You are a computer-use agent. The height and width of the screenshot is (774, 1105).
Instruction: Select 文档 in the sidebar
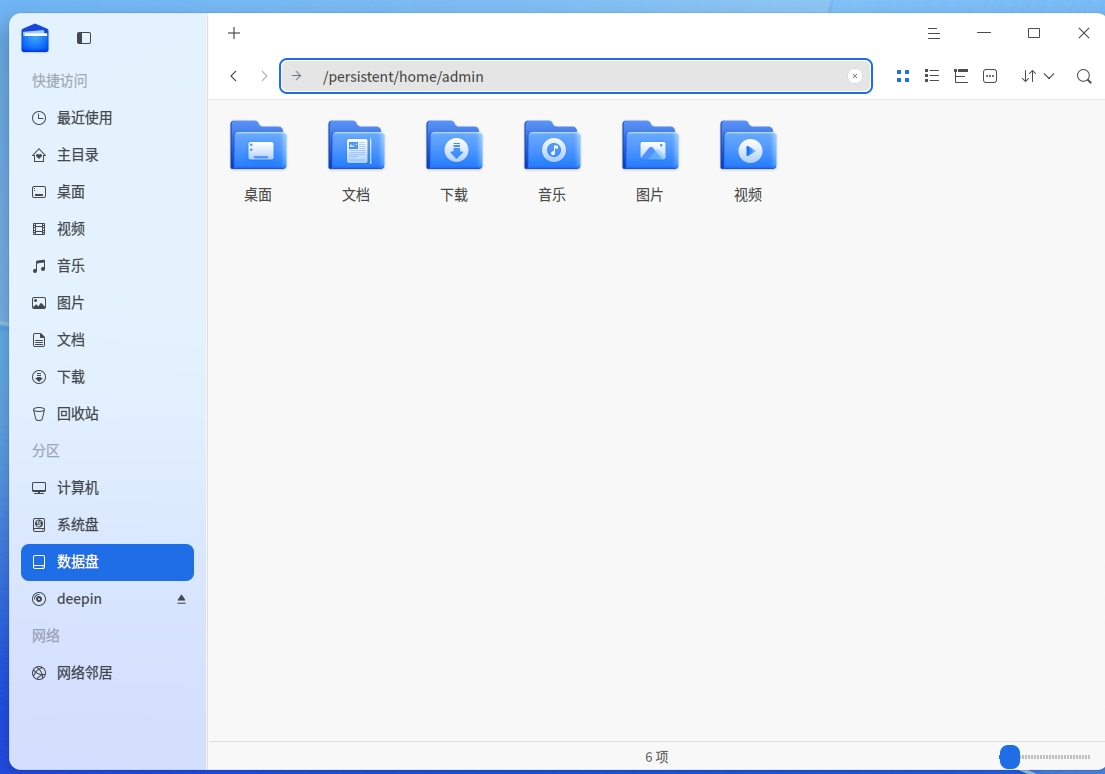(107, 340)
